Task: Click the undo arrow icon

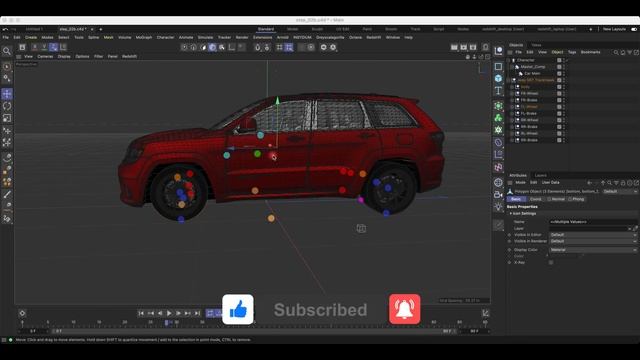Action: point(5,29)
